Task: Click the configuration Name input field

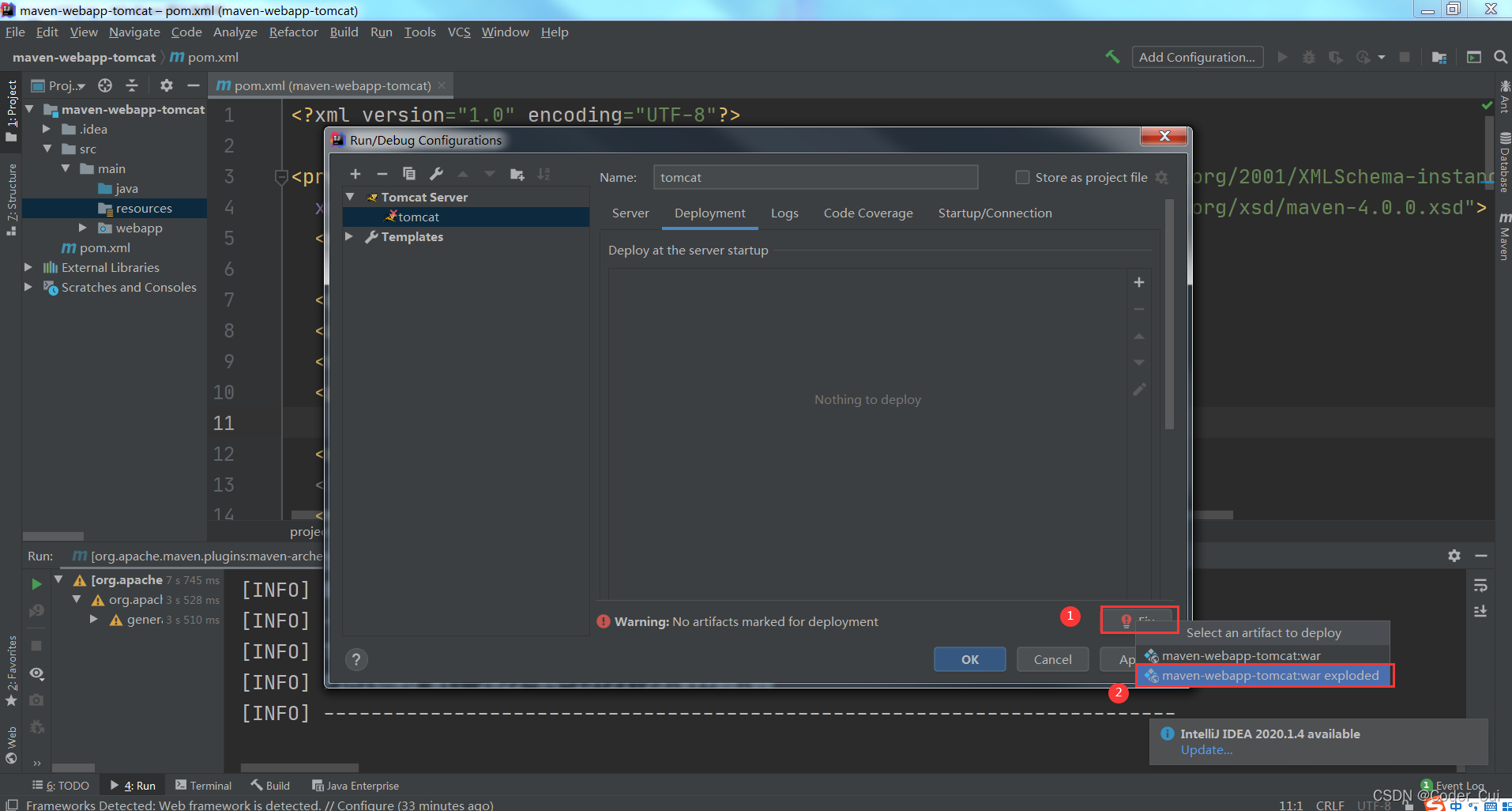Action: [x=815, y=177]
